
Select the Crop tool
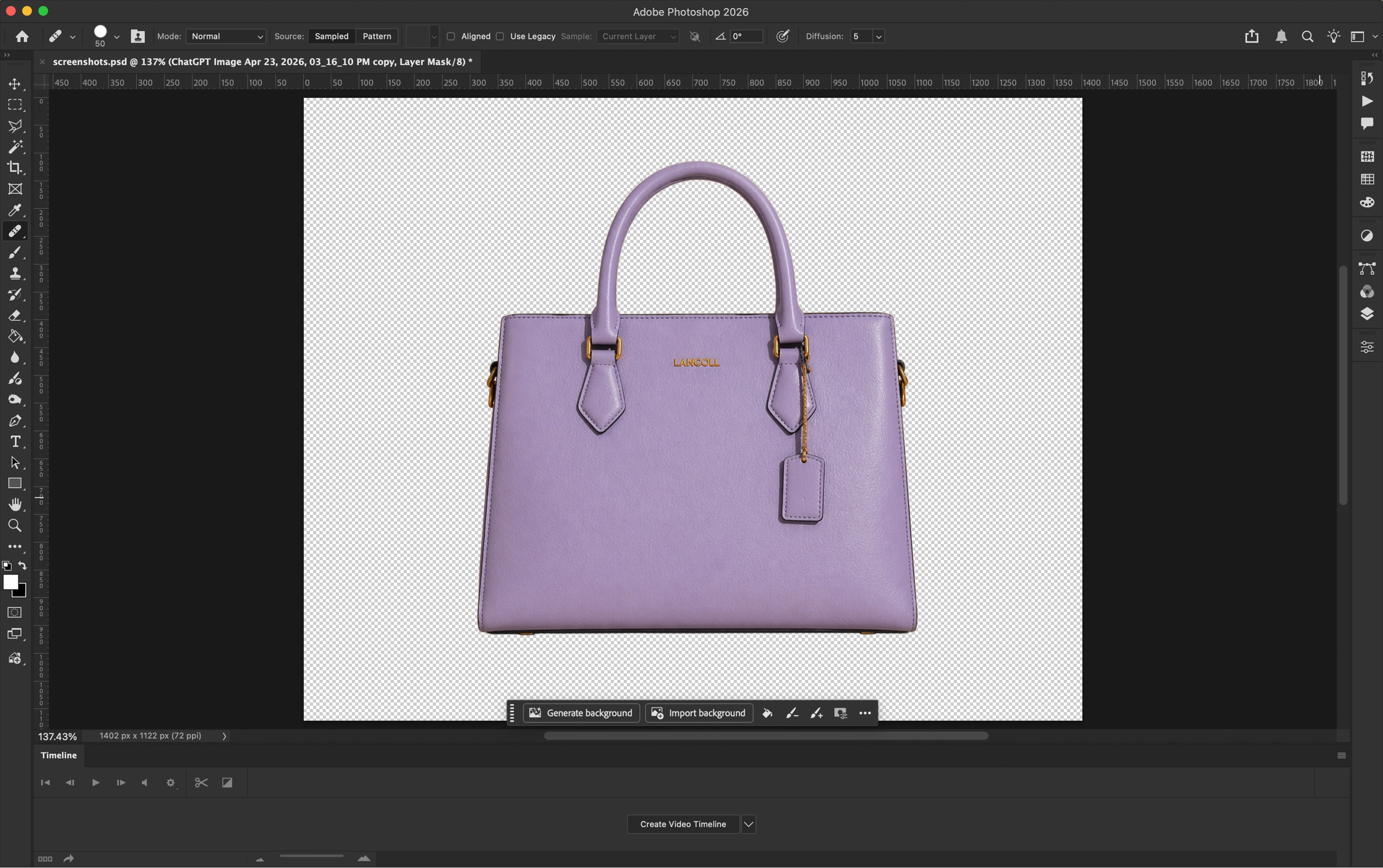pos(15,168)
